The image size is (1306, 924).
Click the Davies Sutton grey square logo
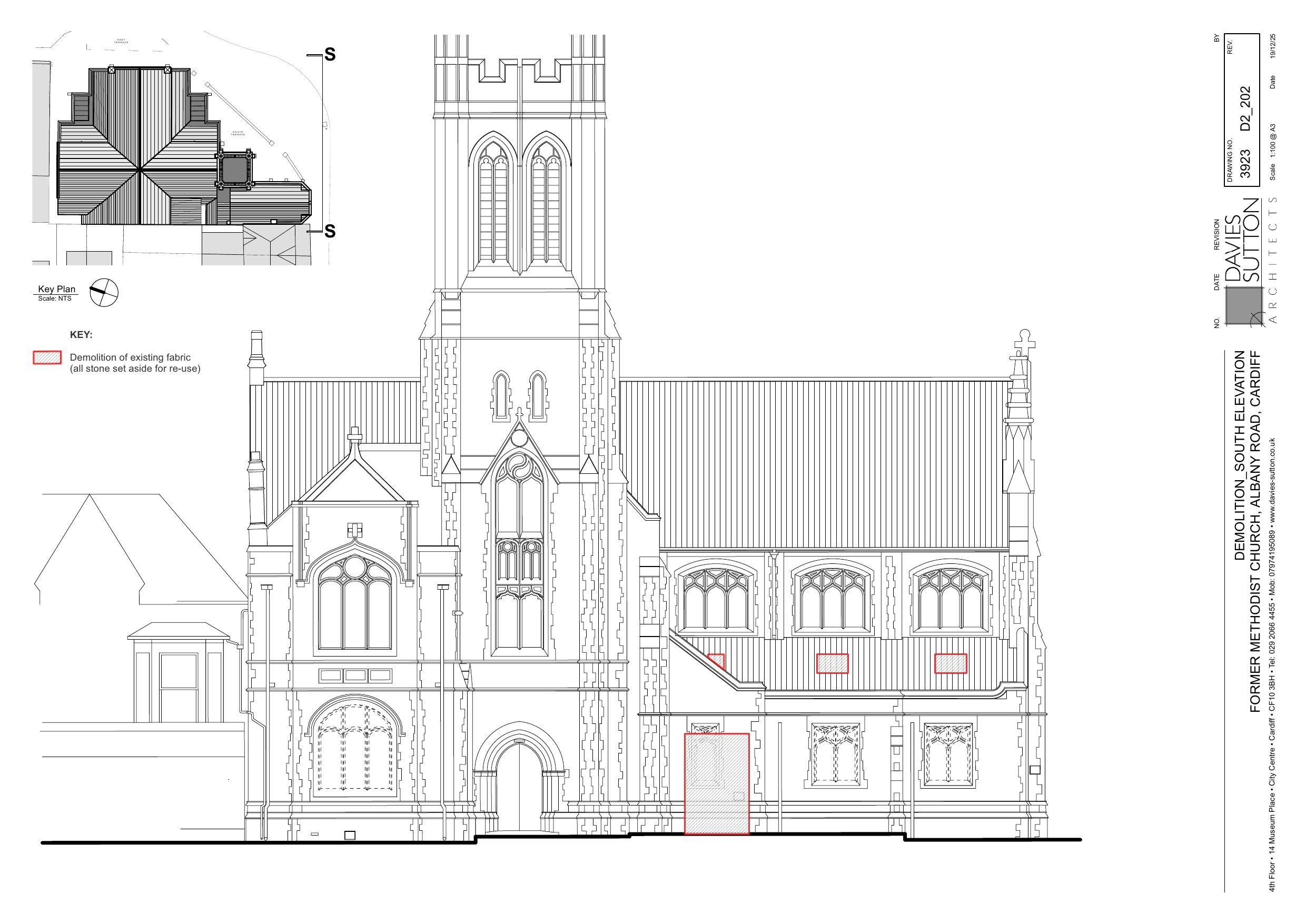point(1243,305)
